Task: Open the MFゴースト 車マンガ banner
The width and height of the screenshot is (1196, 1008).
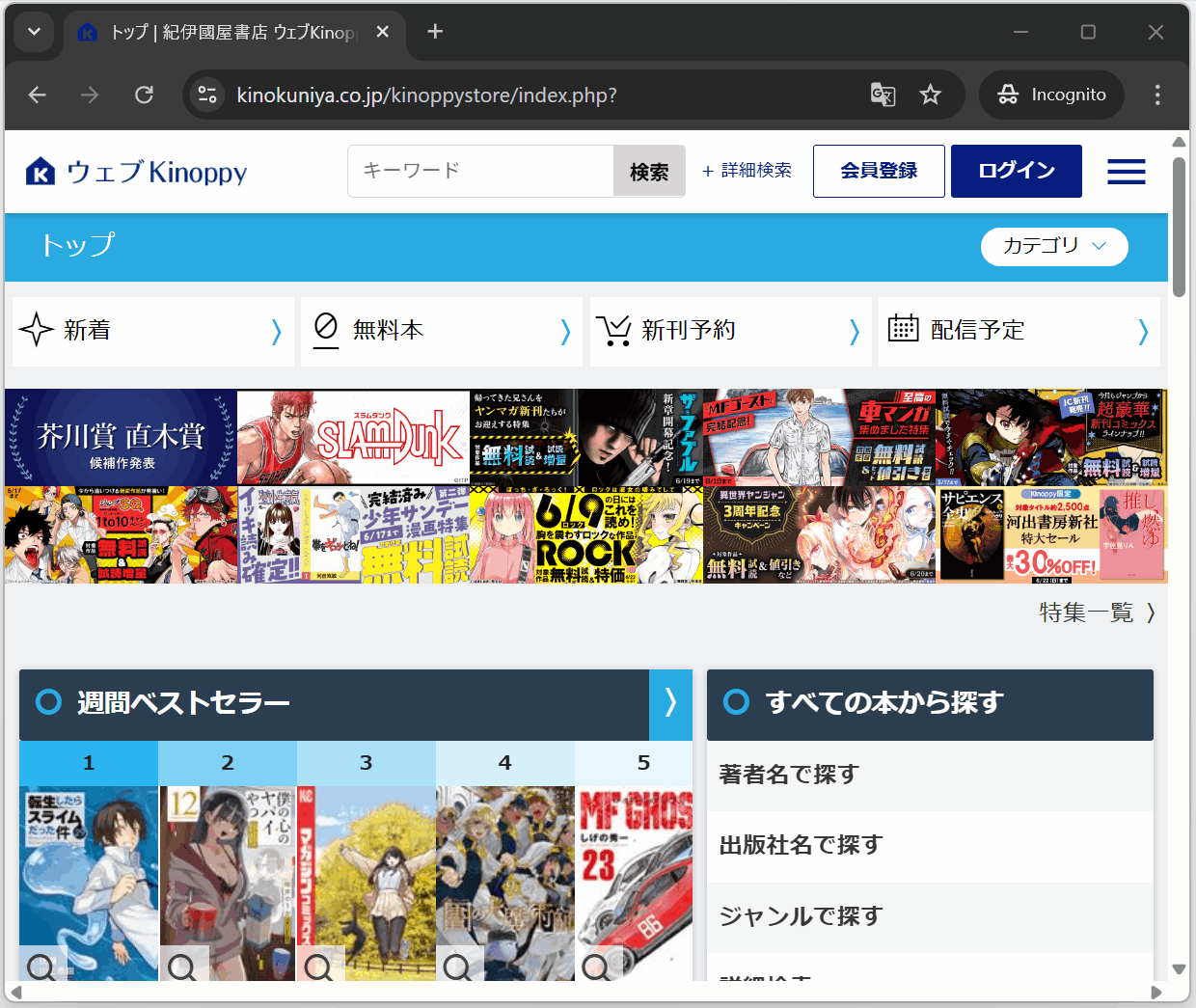Action: pos(819,437)
